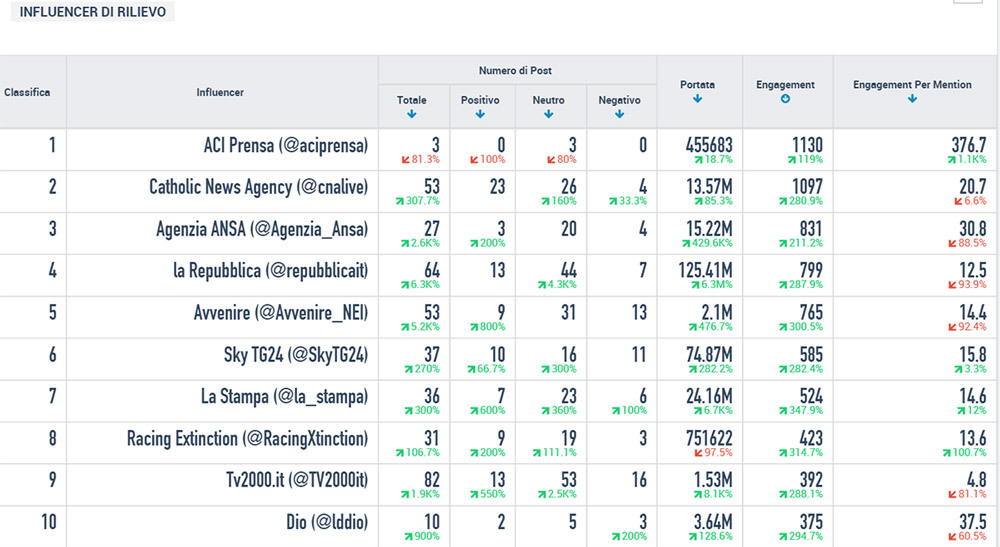Select Avvenire negative posts 13
The width and height of the screenshot is (1000, 547).
[x=639, y=313]
